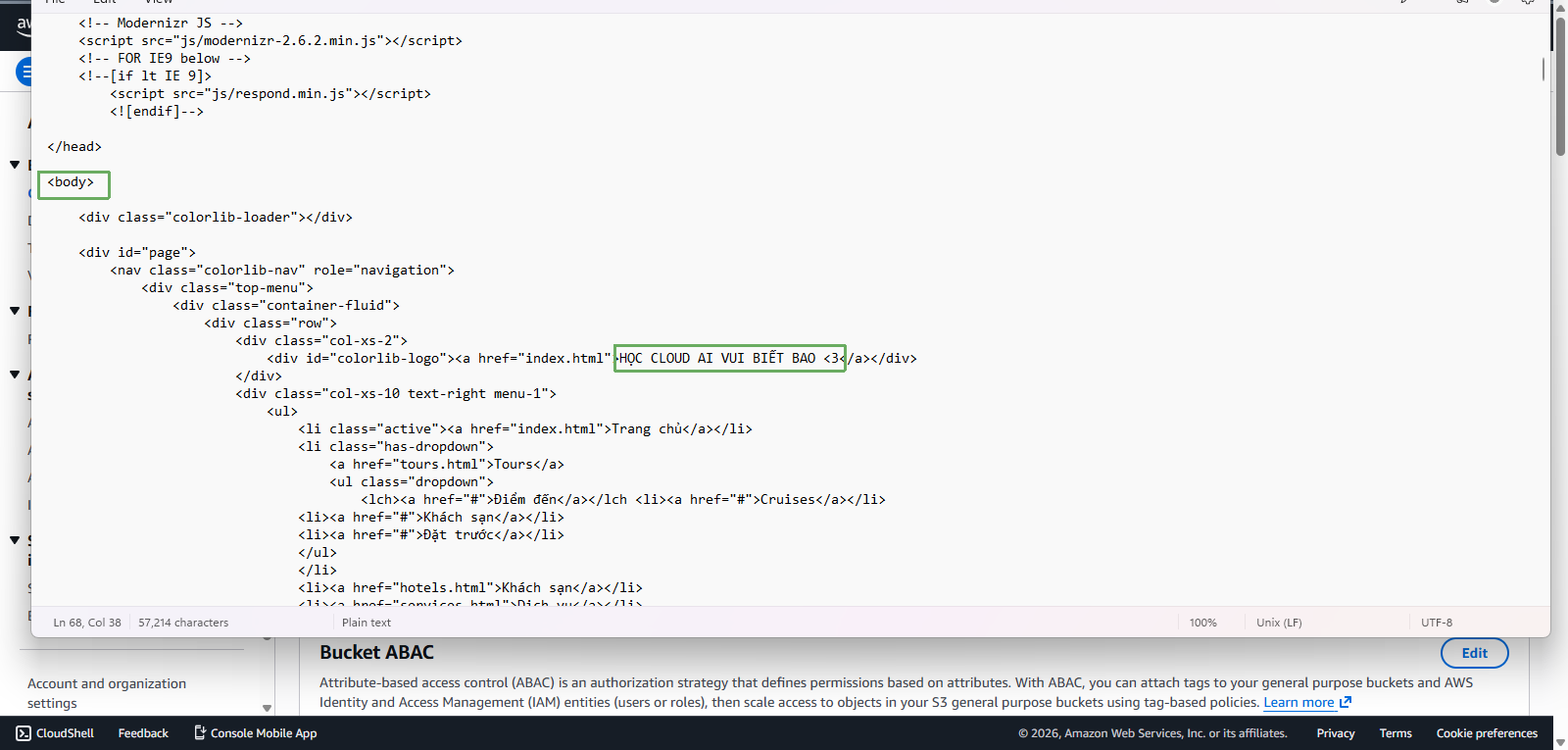Screen dimensions: 1568x750
Task: Click the '<div class="row">' line
Action: tap(270, 324)
